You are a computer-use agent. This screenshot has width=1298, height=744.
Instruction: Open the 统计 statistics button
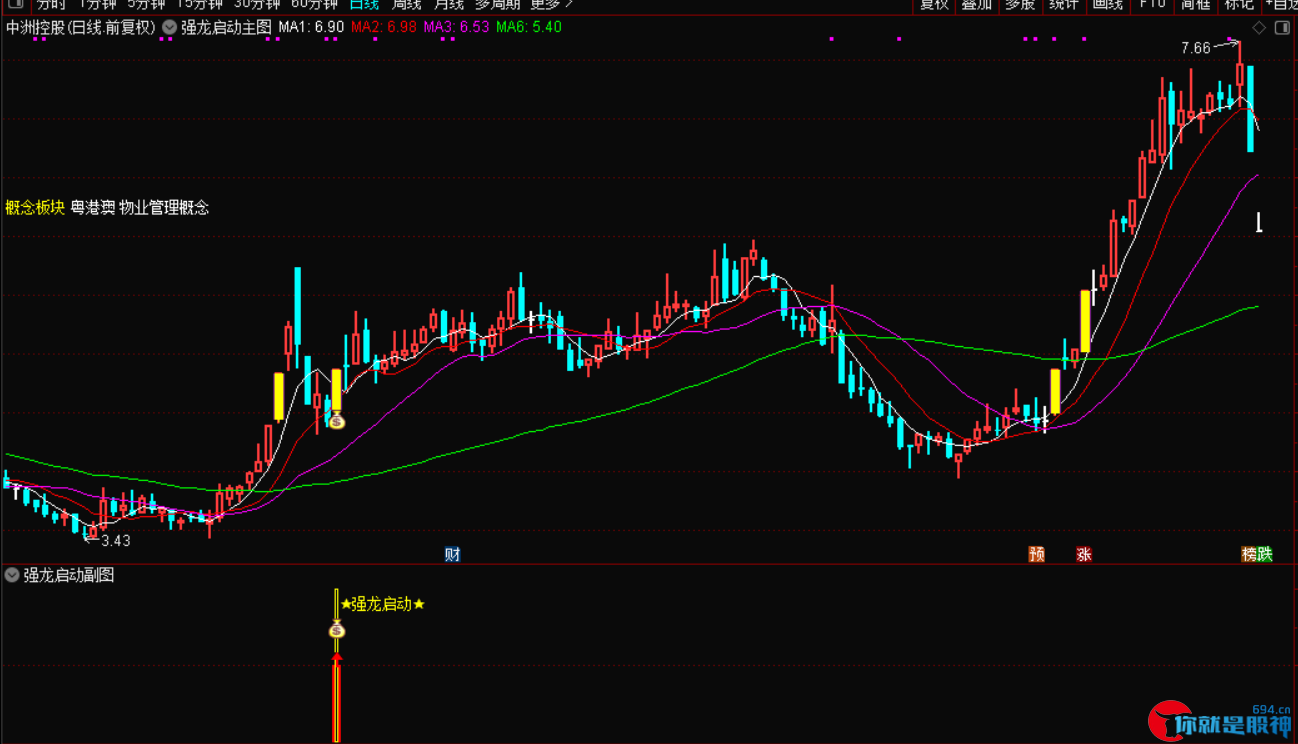pyautogui.click(x=1064, y=4)
